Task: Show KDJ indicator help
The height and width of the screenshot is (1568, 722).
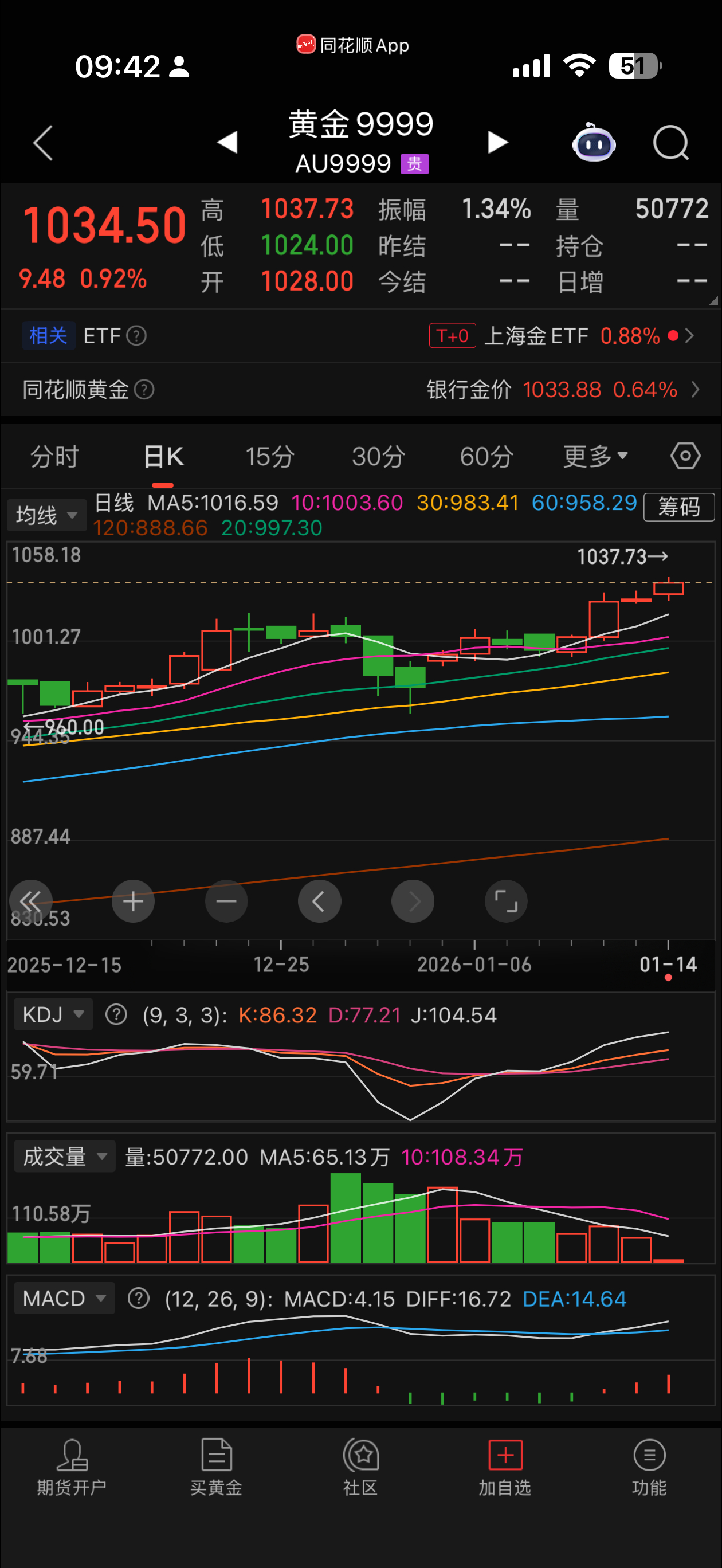Action: pos(116,1015)
